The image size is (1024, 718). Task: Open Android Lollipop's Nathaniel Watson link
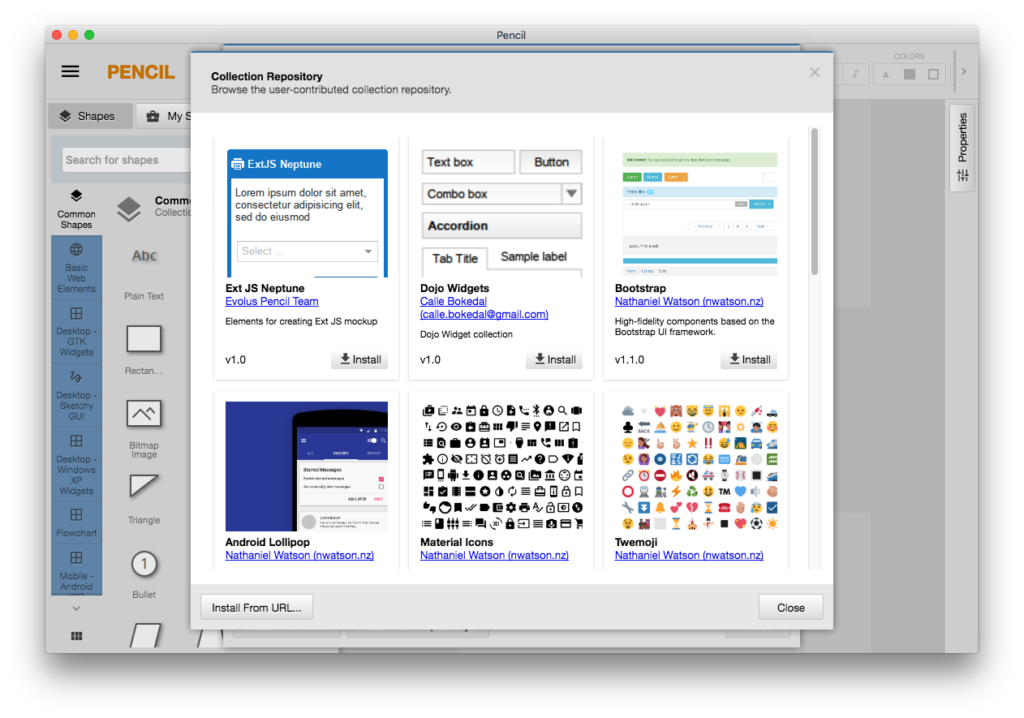coord(300,555)
